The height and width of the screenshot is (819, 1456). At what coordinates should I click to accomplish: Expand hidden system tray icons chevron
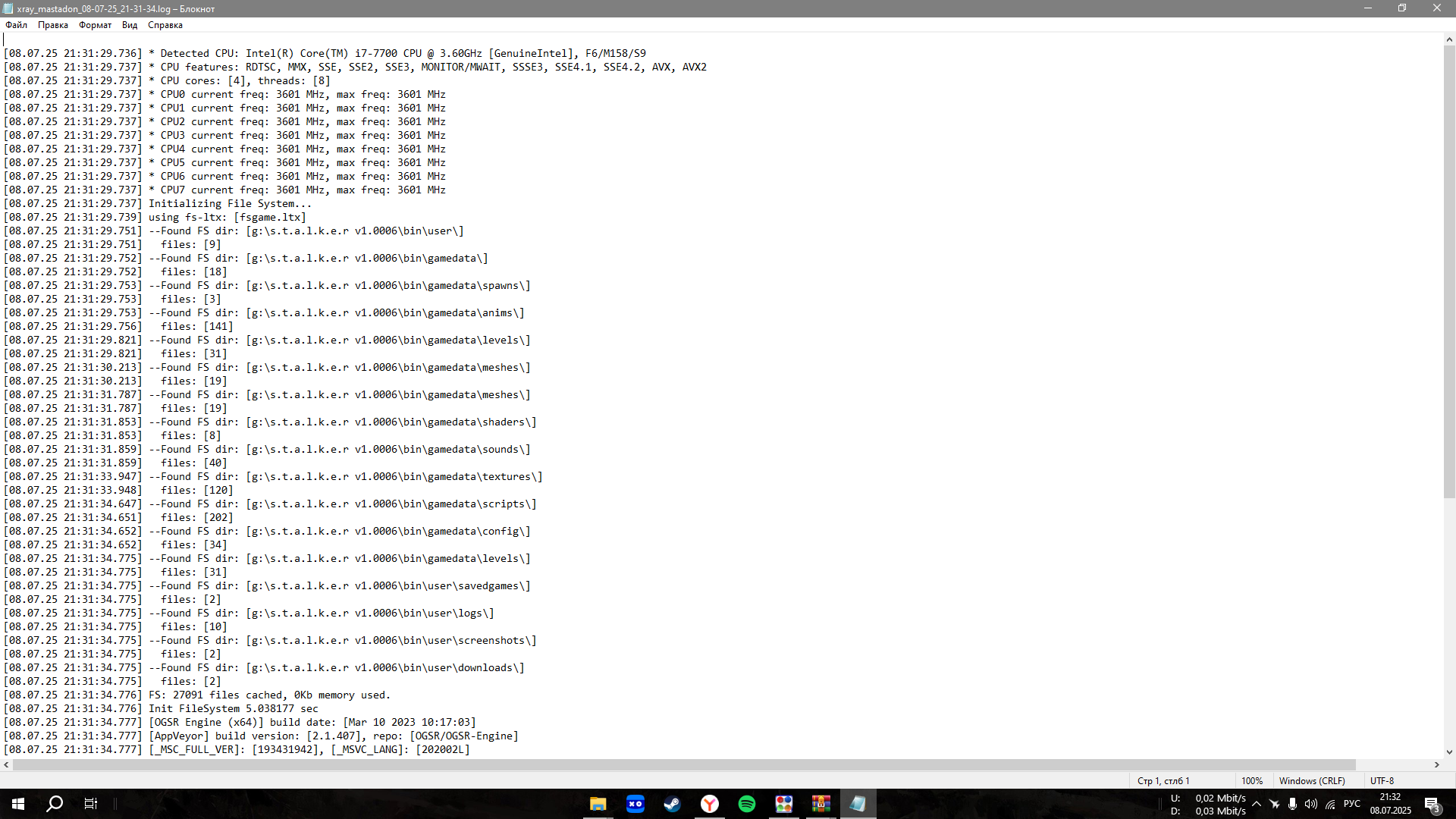pos(1257,804)
